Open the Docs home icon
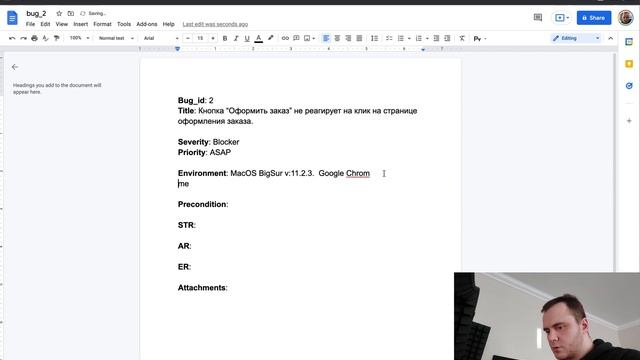 pos(12,18)
